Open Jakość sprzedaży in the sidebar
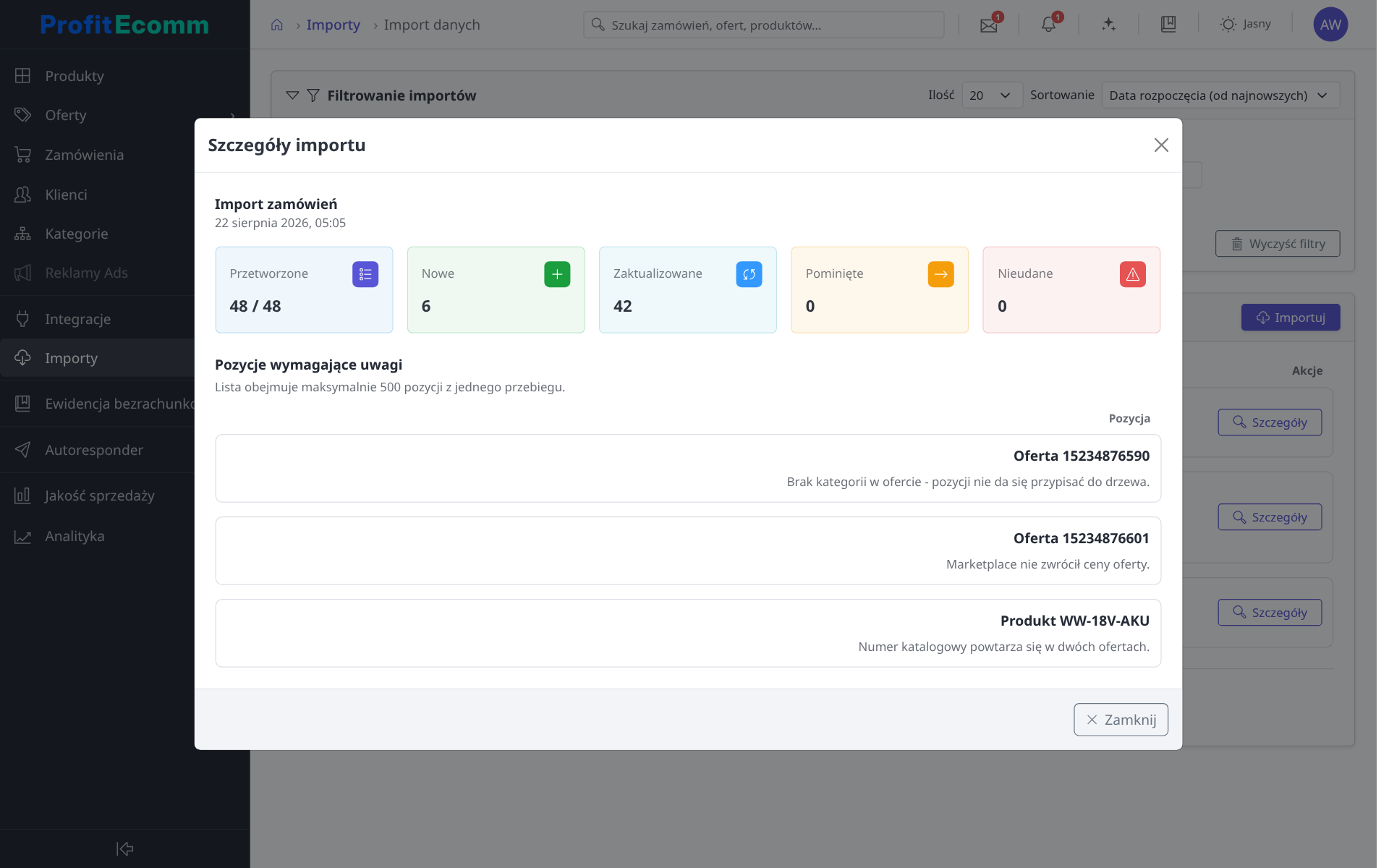 [98, 495]
